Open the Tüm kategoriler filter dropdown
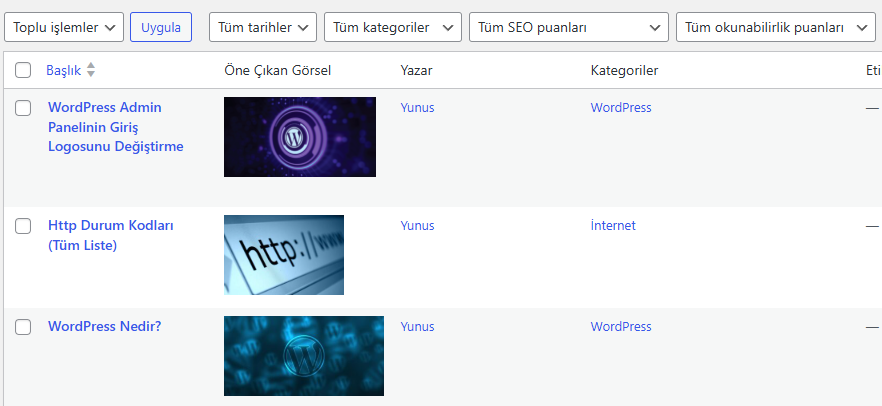882x406 pixels. pos(393,27)
